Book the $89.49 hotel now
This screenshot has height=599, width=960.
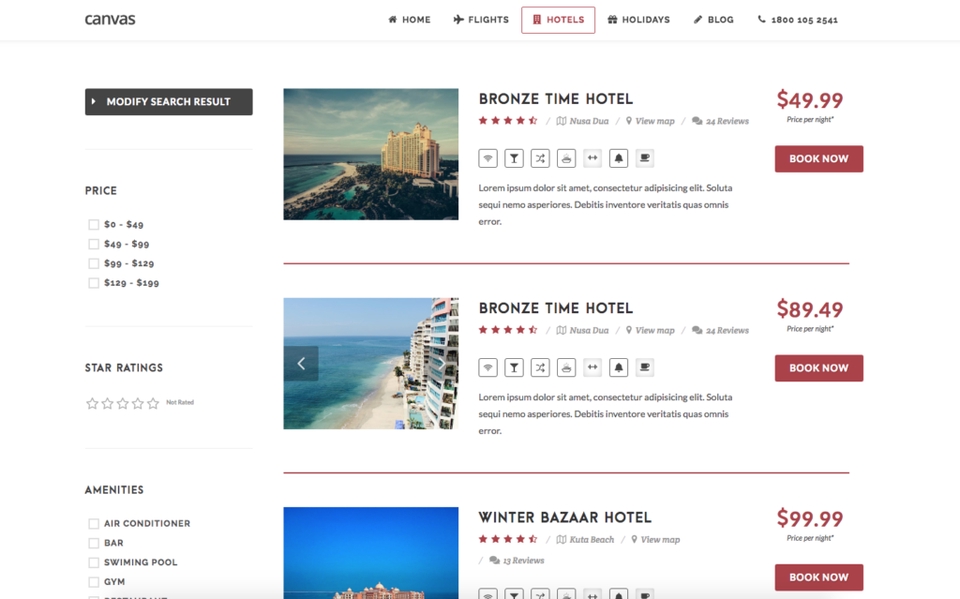coord(819,368)
